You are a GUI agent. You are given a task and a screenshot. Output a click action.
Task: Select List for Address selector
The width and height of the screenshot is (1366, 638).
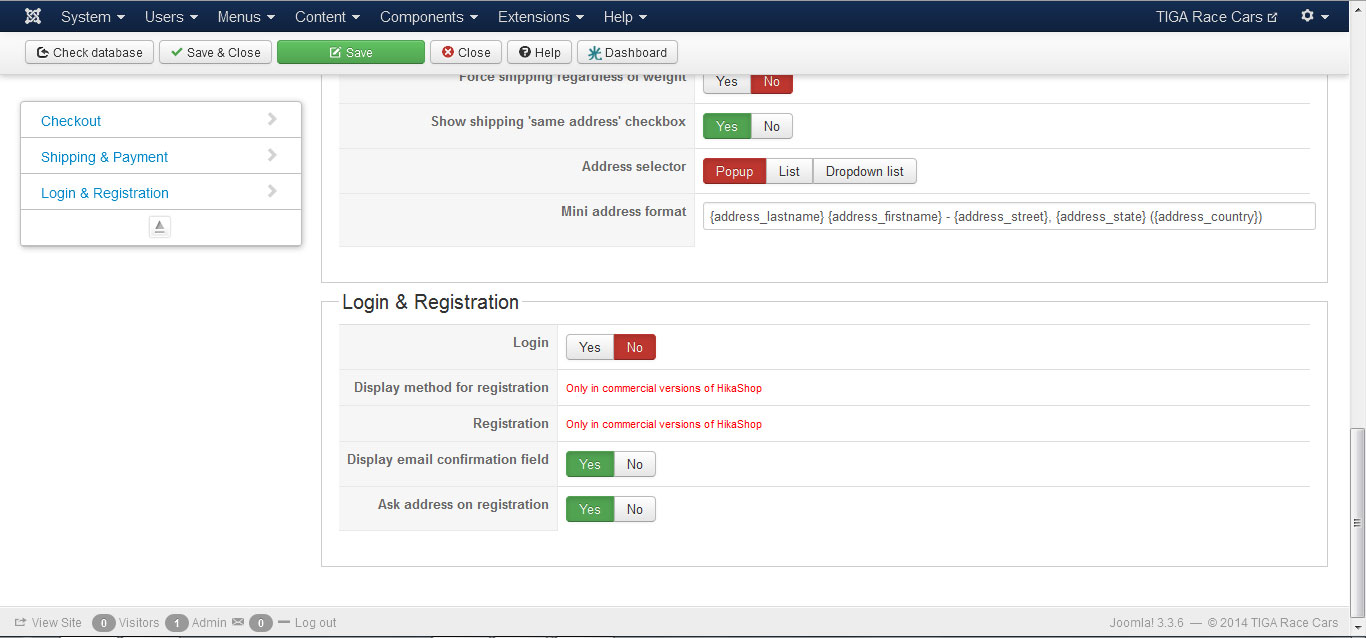point(789,171)
